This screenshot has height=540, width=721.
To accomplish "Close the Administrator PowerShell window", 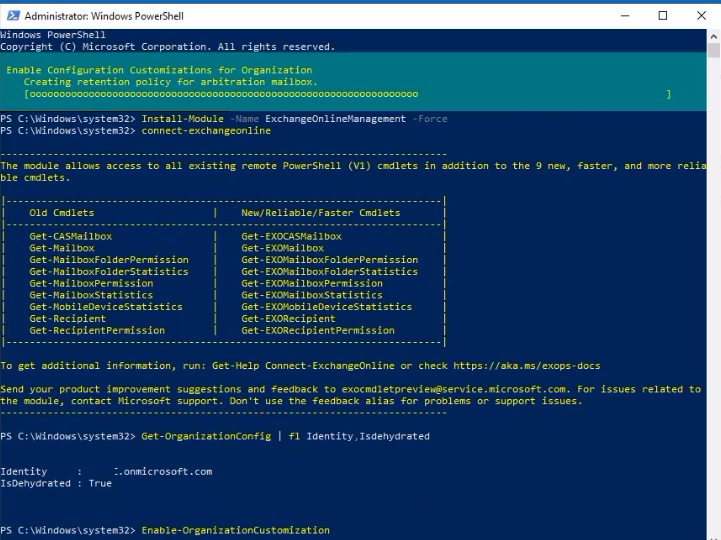I will click(x=701, y=16).
